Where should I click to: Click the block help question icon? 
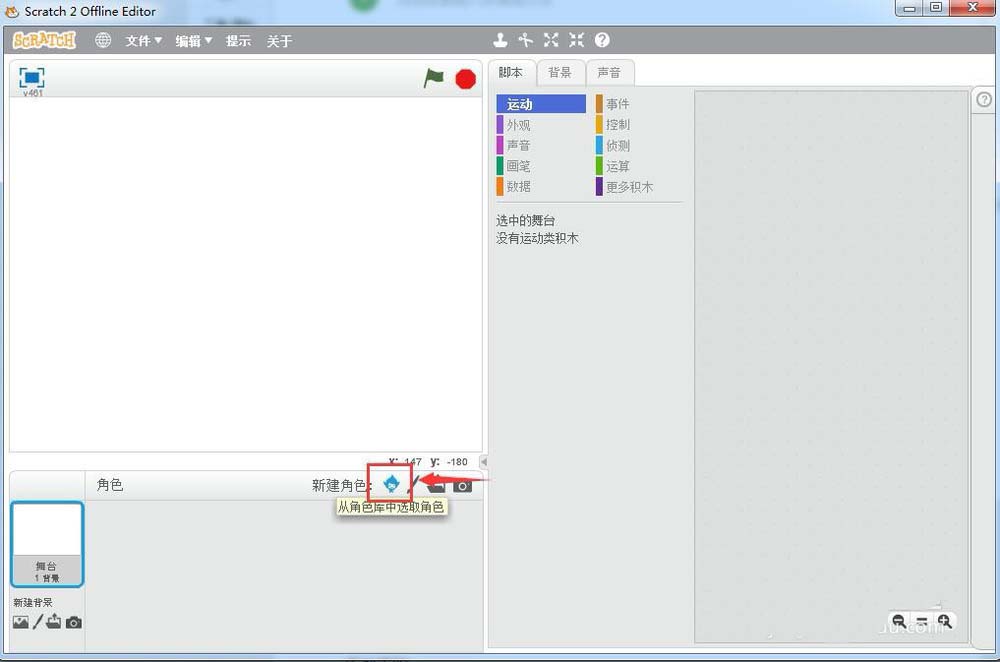(x=602, y=40)
